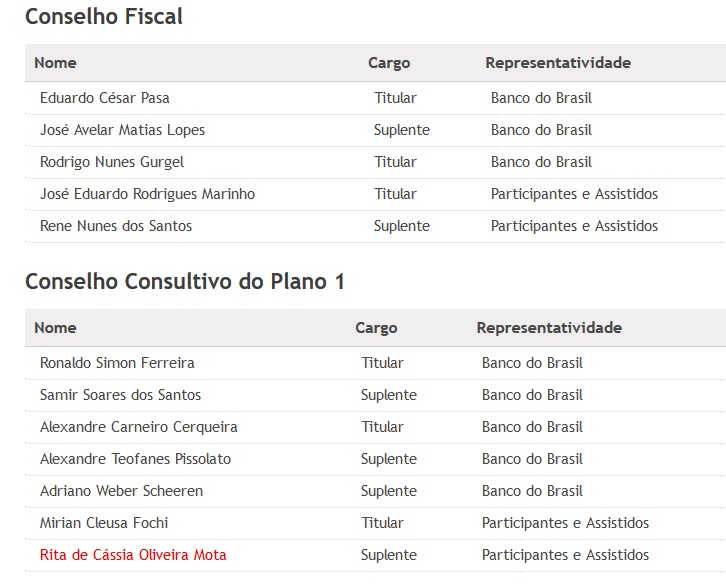Select Rodrigo Nunes Gurgel in Conselho Fiscal
This screenshot has height=586, width=726.
click(x=112, y=162)
